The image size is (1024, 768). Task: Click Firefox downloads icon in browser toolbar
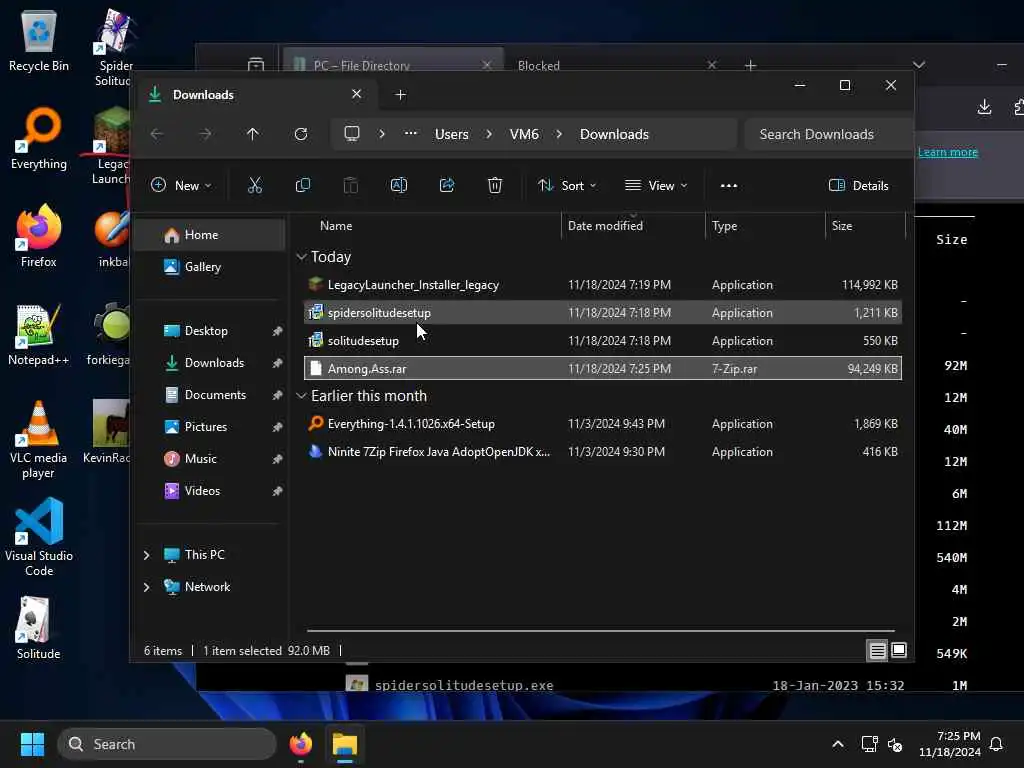[x=984, y=107]
